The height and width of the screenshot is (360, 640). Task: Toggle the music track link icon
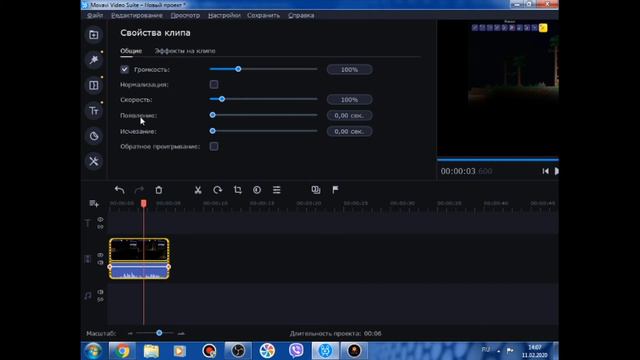pyautogui.click(x=100, y=300)
